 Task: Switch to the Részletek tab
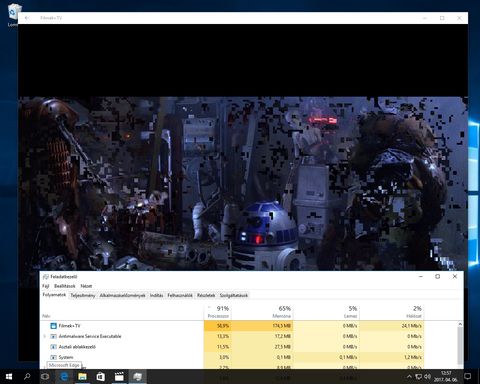[x=206, y=295]
